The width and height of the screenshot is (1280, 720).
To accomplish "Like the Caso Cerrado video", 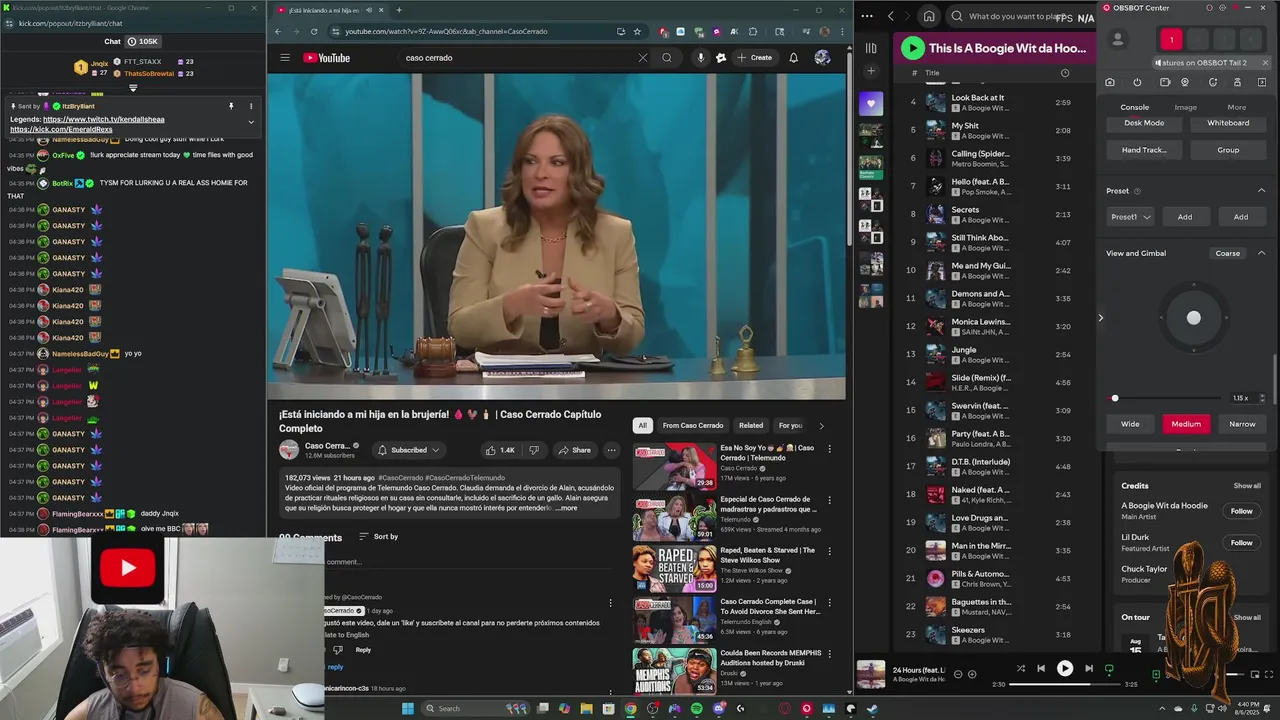I will tap(499, 450).
